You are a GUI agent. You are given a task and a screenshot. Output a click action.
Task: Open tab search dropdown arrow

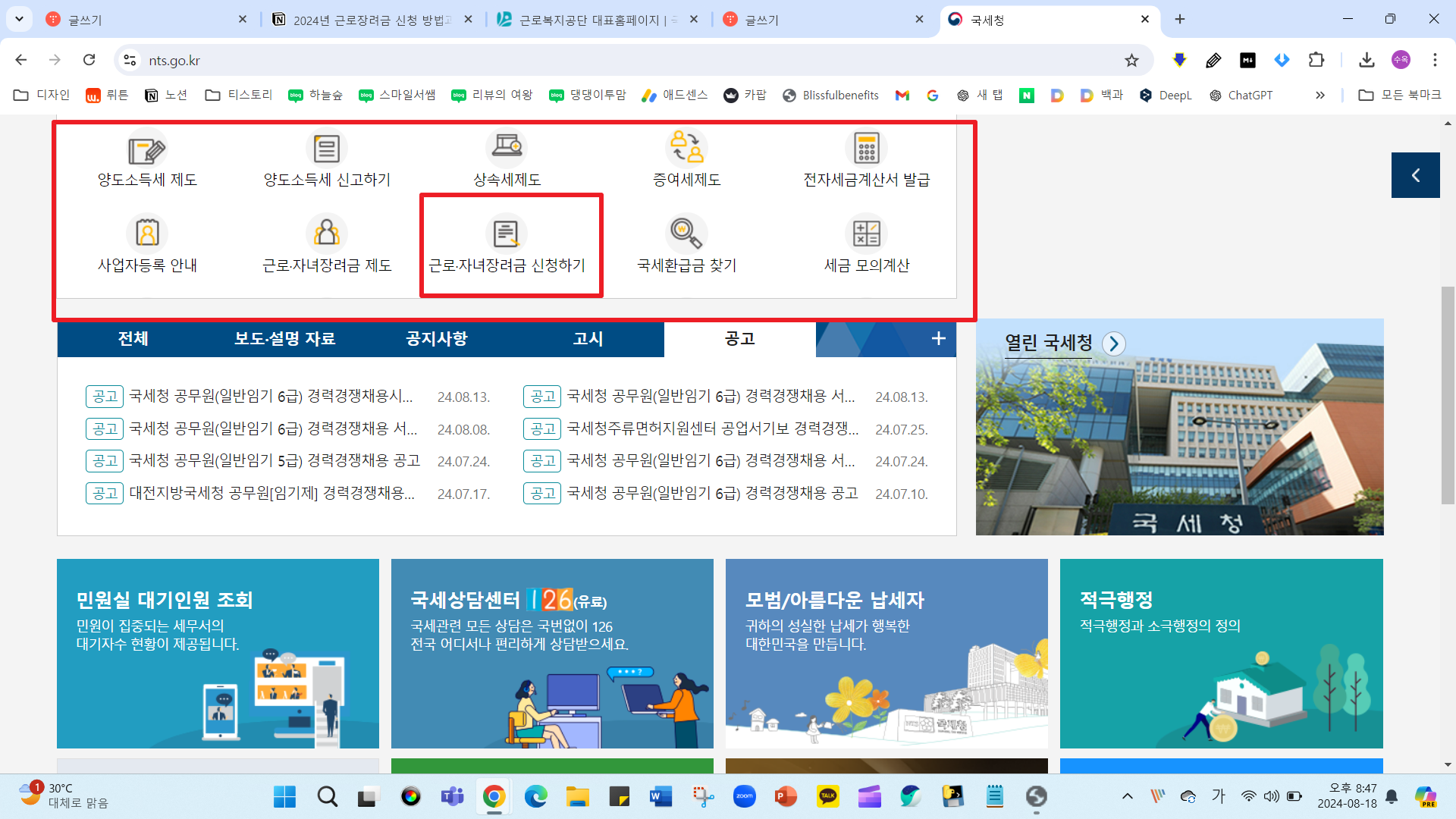(x=19, y=19)
